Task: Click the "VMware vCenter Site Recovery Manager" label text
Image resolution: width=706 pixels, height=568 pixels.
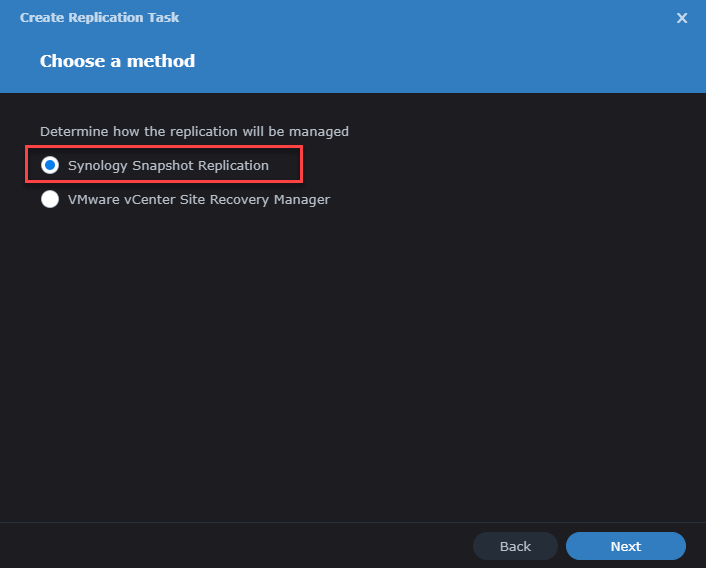Action: tap(198, 199)
